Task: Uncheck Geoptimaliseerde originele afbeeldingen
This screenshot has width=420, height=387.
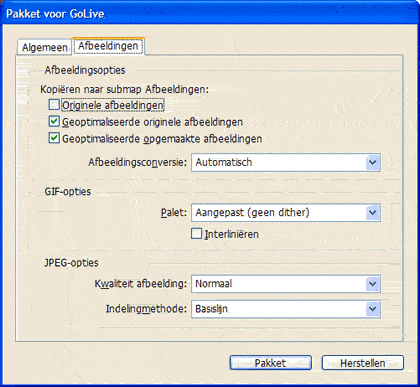Action: coord(54,121)
